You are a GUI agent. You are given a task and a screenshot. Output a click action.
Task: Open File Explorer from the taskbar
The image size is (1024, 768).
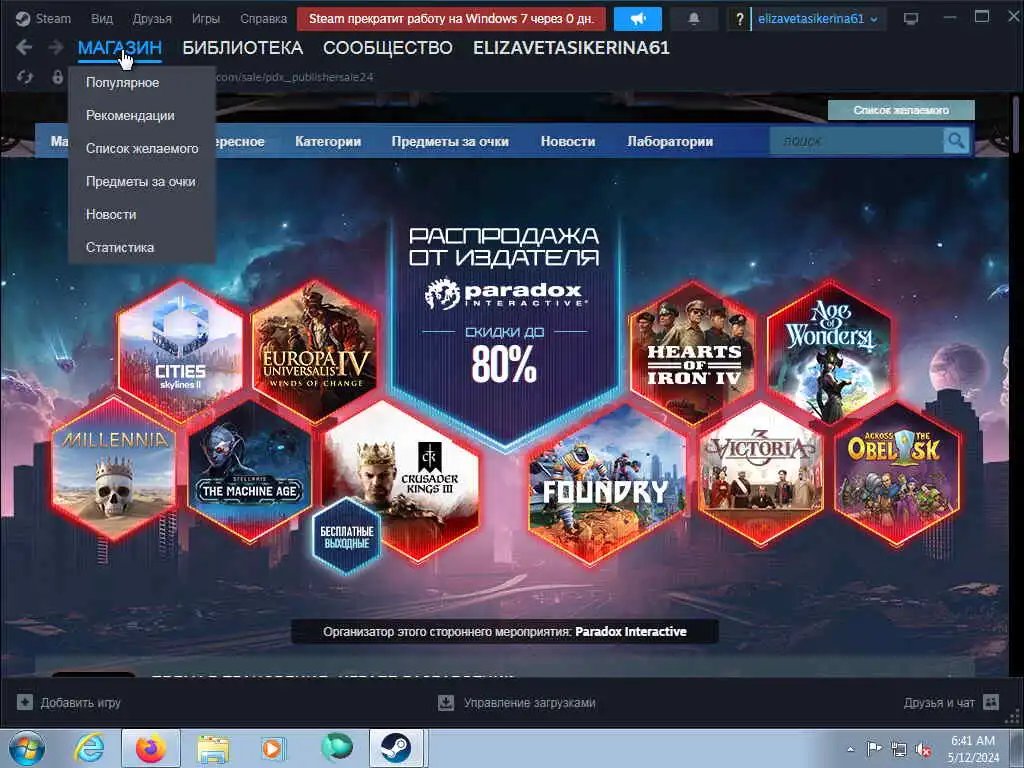(x=213, y=749)
